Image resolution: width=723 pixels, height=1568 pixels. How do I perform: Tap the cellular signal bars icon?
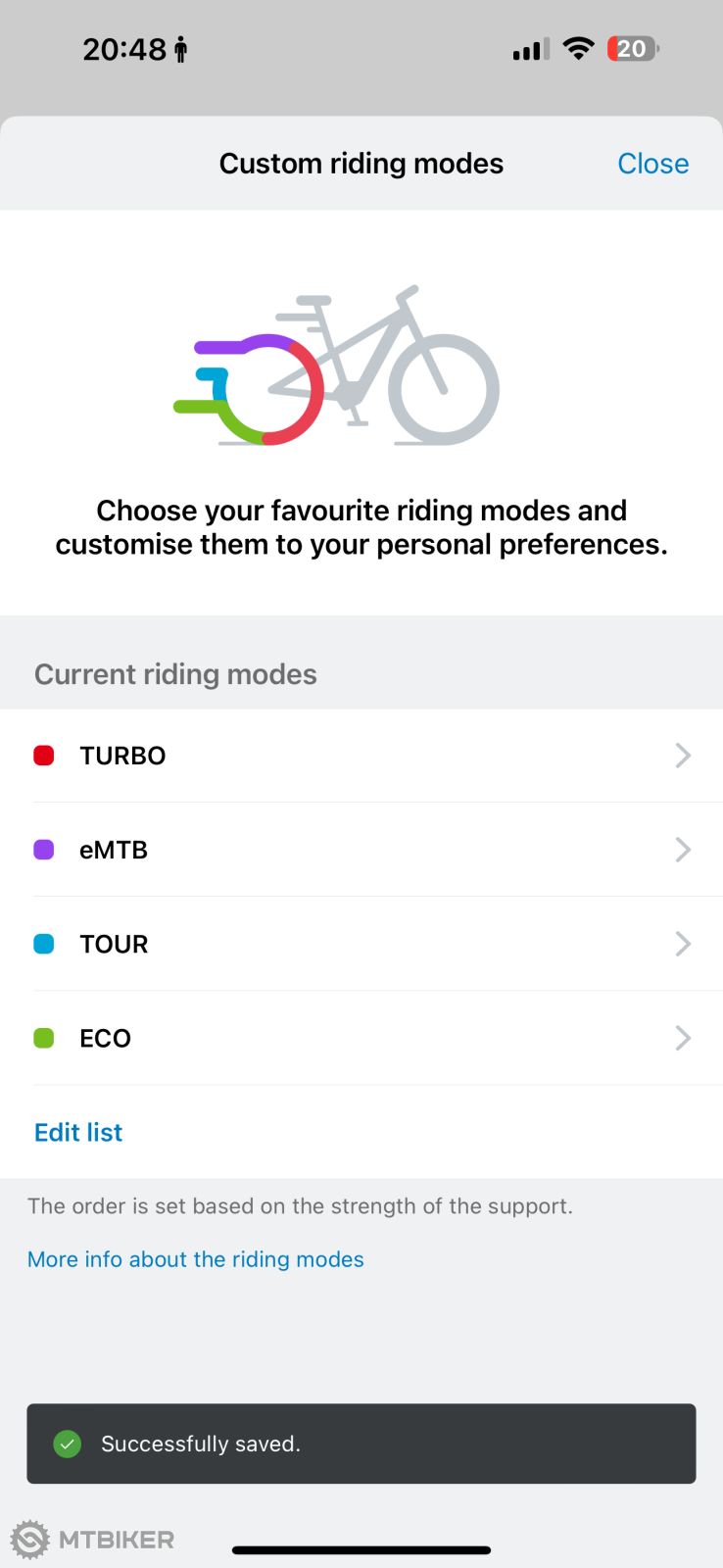tap(530, 50)
